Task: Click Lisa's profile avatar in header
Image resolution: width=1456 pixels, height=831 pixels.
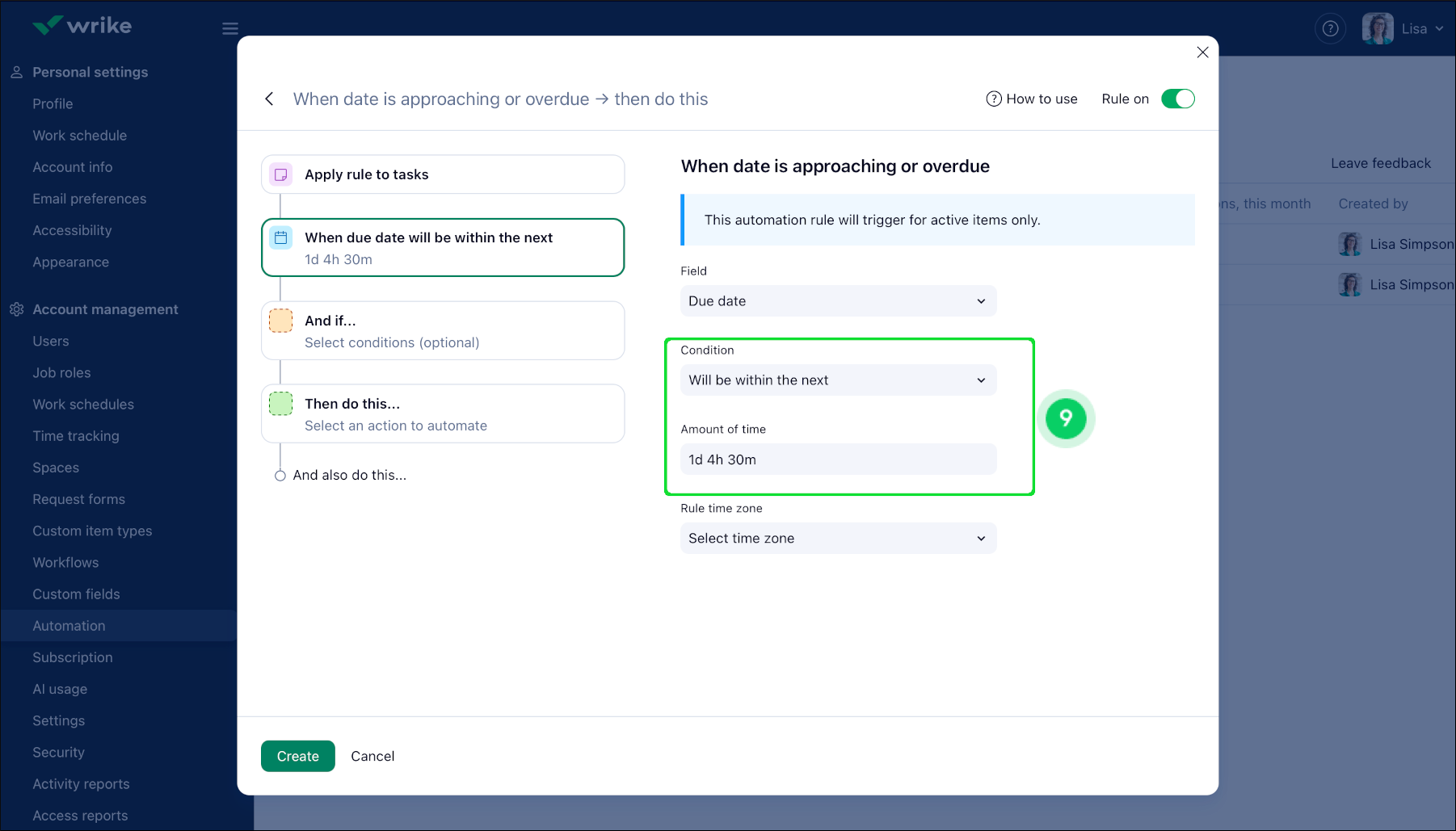Action: point(1378,29)
